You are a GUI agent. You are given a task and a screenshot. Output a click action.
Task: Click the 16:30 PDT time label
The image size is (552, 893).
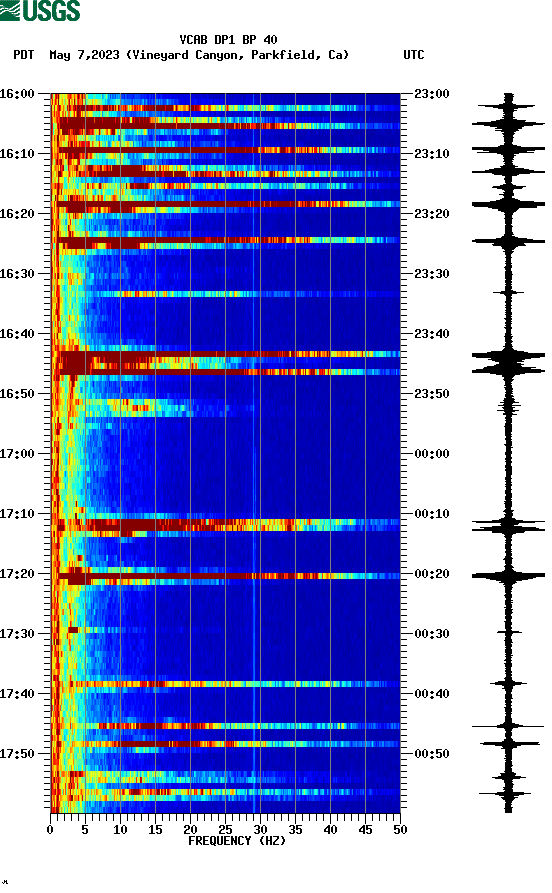pos(17,273)
